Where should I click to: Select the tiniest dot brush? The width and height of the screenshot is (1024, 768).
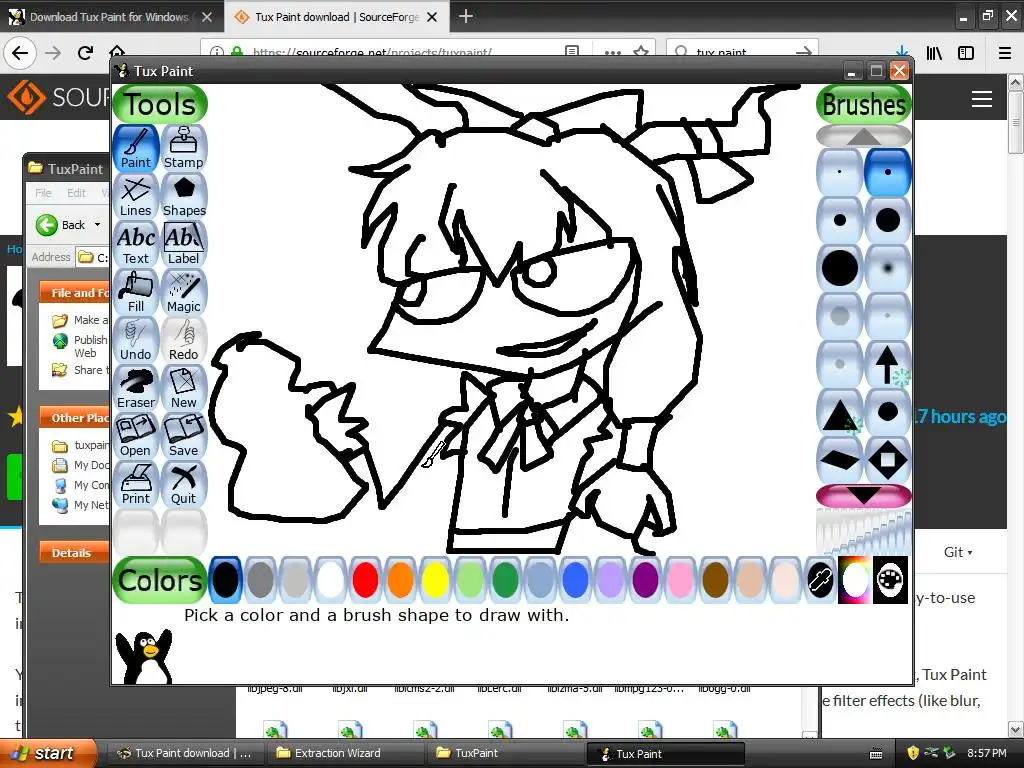[x=840, y=172]
